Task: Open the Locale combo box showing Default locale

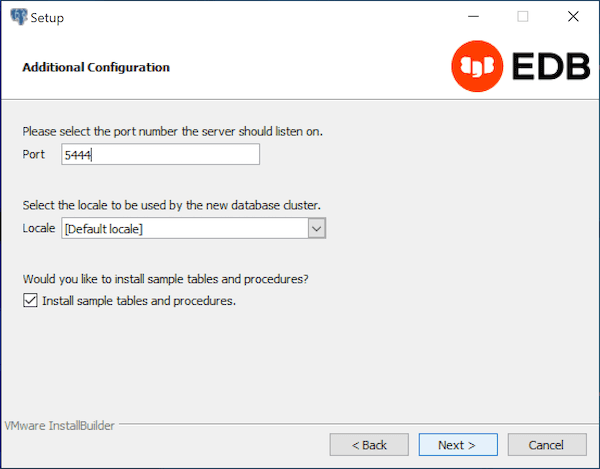Action: (x=184, y=229)
